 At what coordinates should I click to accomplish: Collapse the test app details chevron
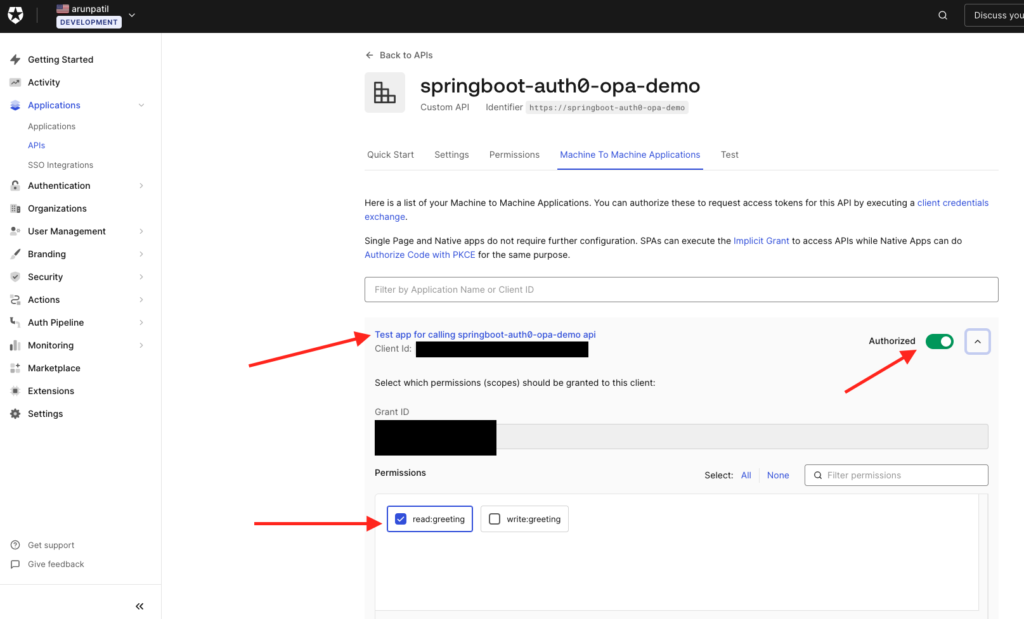point(977,342)
